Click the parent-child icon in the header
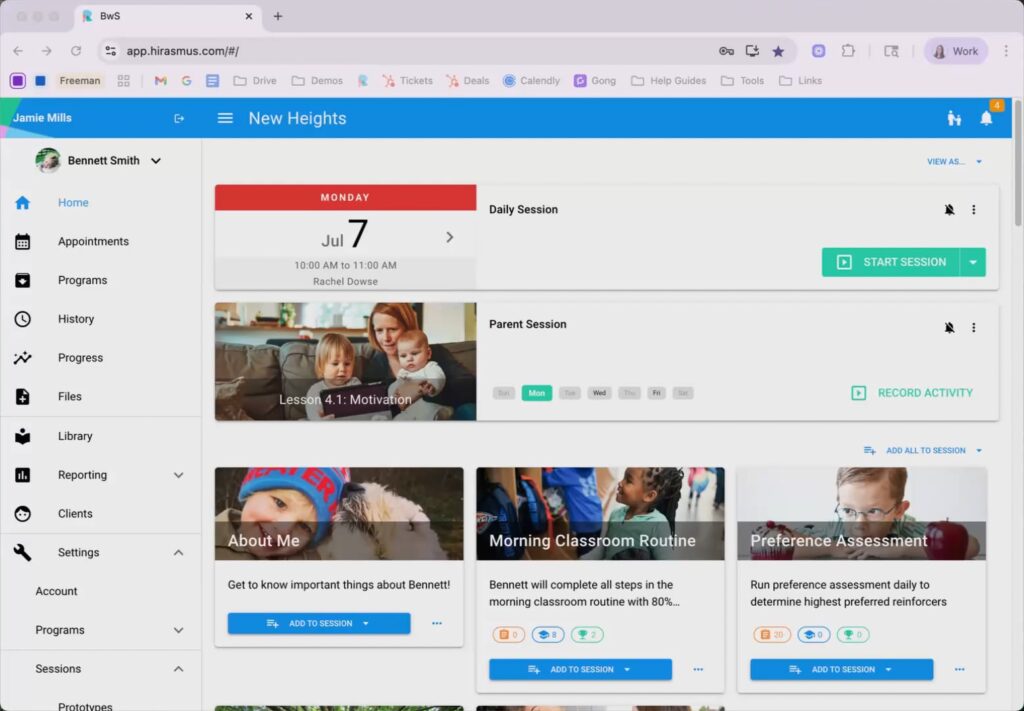 (x=953, y=119)
